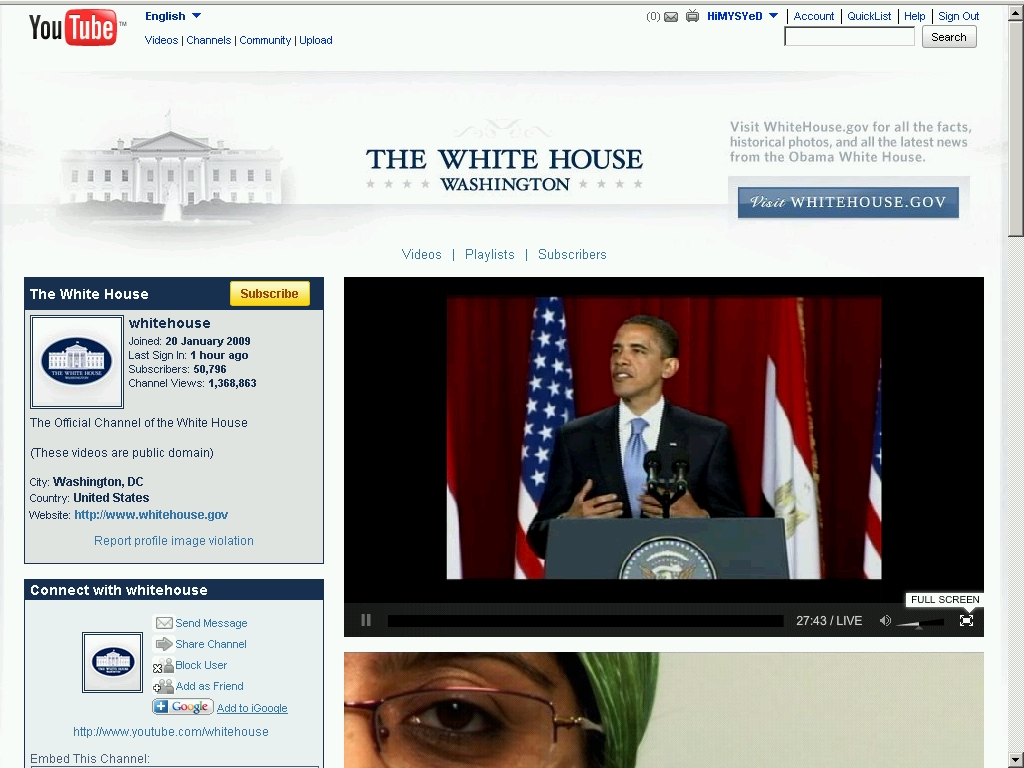The height and width of the screenshot is (768, 1024).
Task: Open the English language dropdown
Action: tap(173, 16)
